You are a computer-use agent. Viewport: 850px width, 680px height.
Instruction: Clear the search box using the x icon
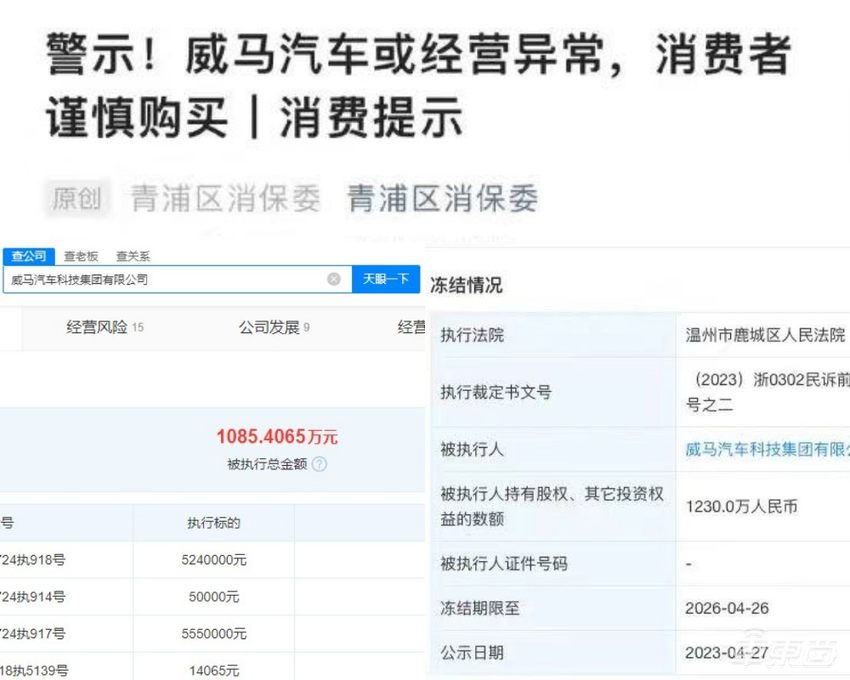click(x=335, y=279)
